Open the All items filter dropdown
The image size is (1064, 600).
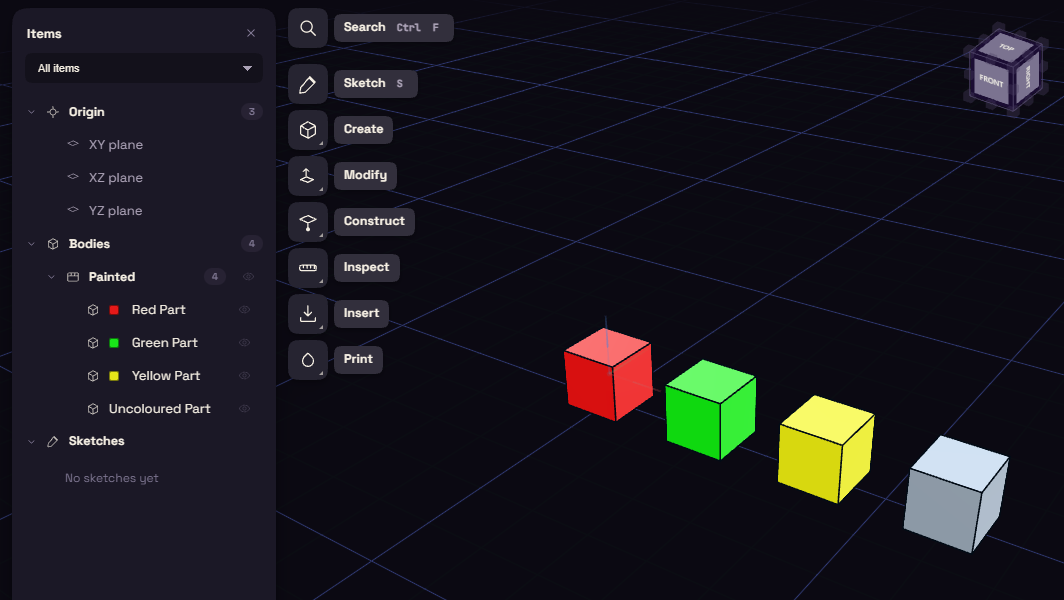click(144, 68)
